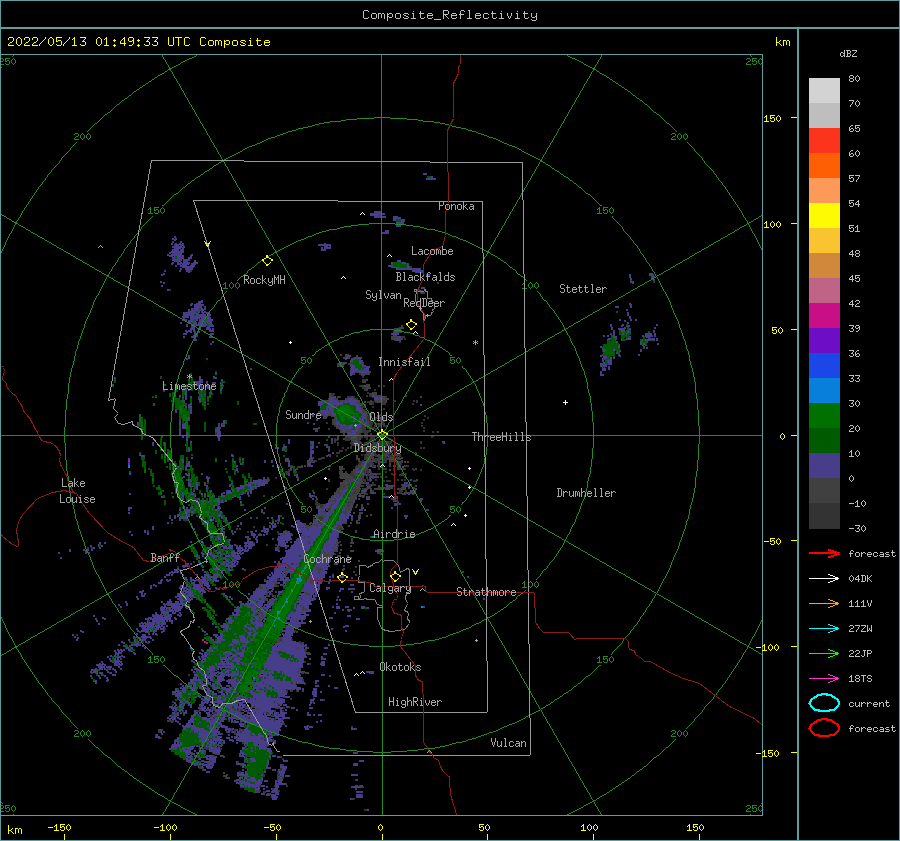Click the Banff town label
900x841 pixels.
tap(165, 558)
